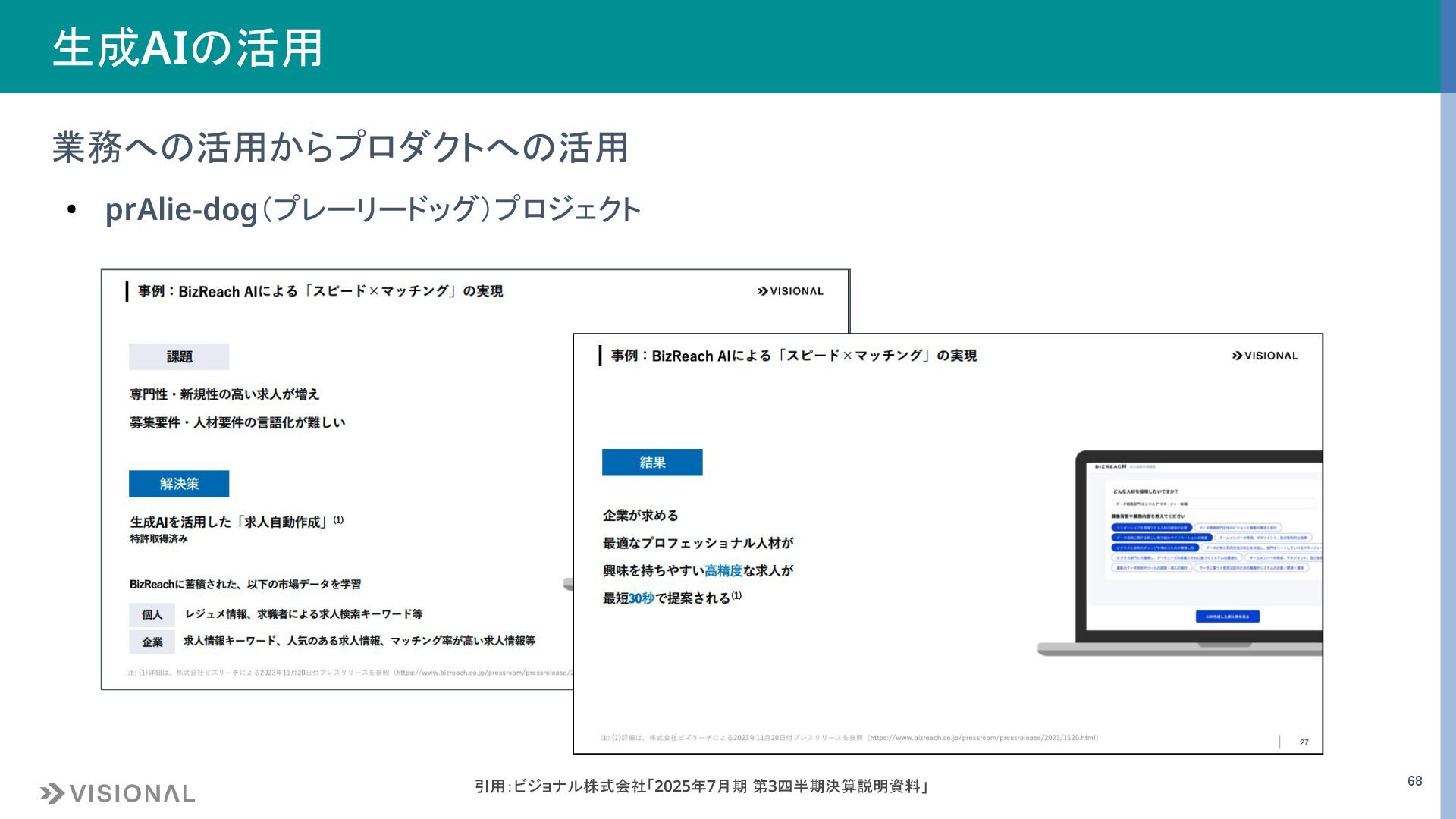The height and width of the screenshot is (819, 1456).
Task: Click the highlighted word 高精度
Action: click(x=723, y=570)
